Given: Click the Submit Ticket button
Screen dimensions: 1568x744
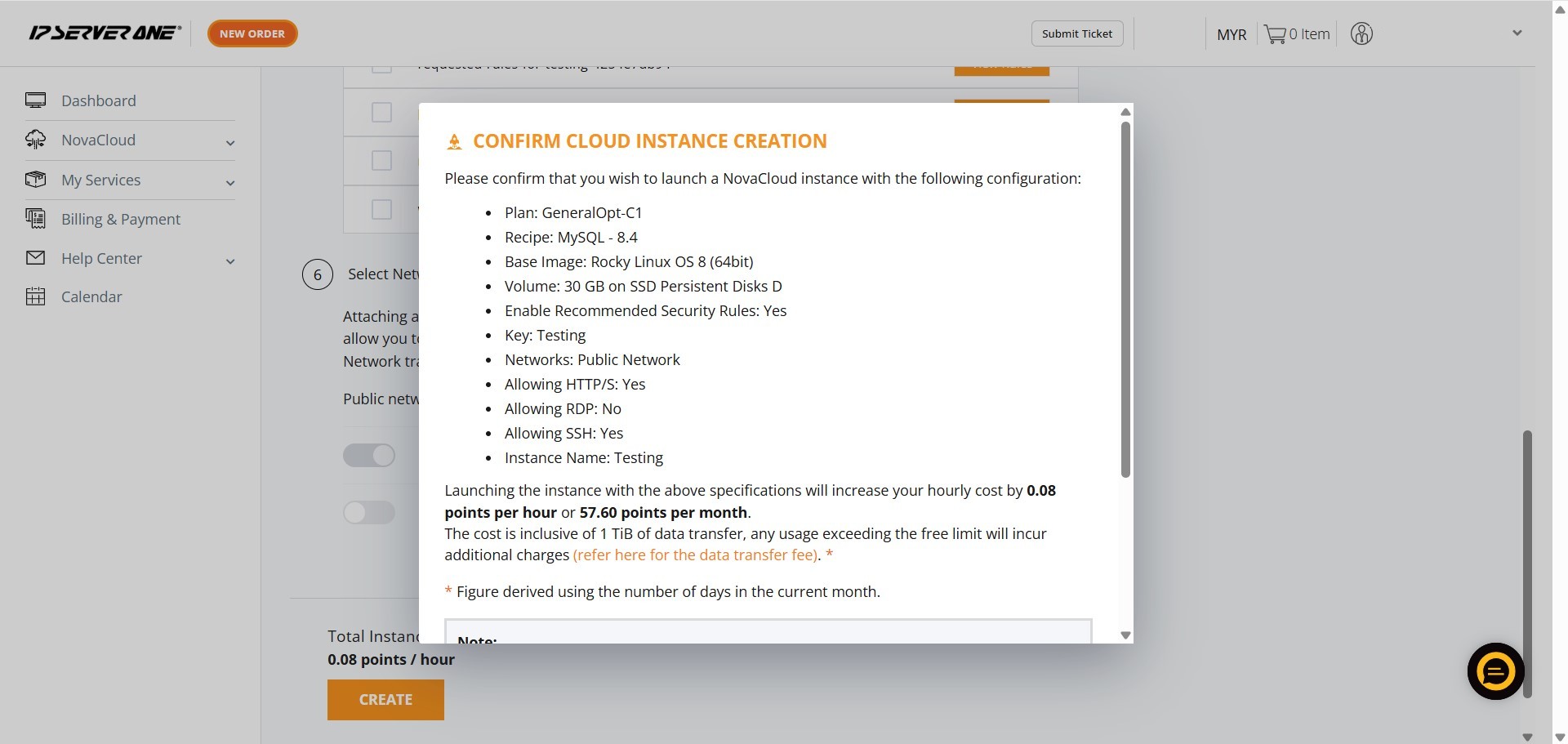Looking at the screenshot, I should point(1076,33).
